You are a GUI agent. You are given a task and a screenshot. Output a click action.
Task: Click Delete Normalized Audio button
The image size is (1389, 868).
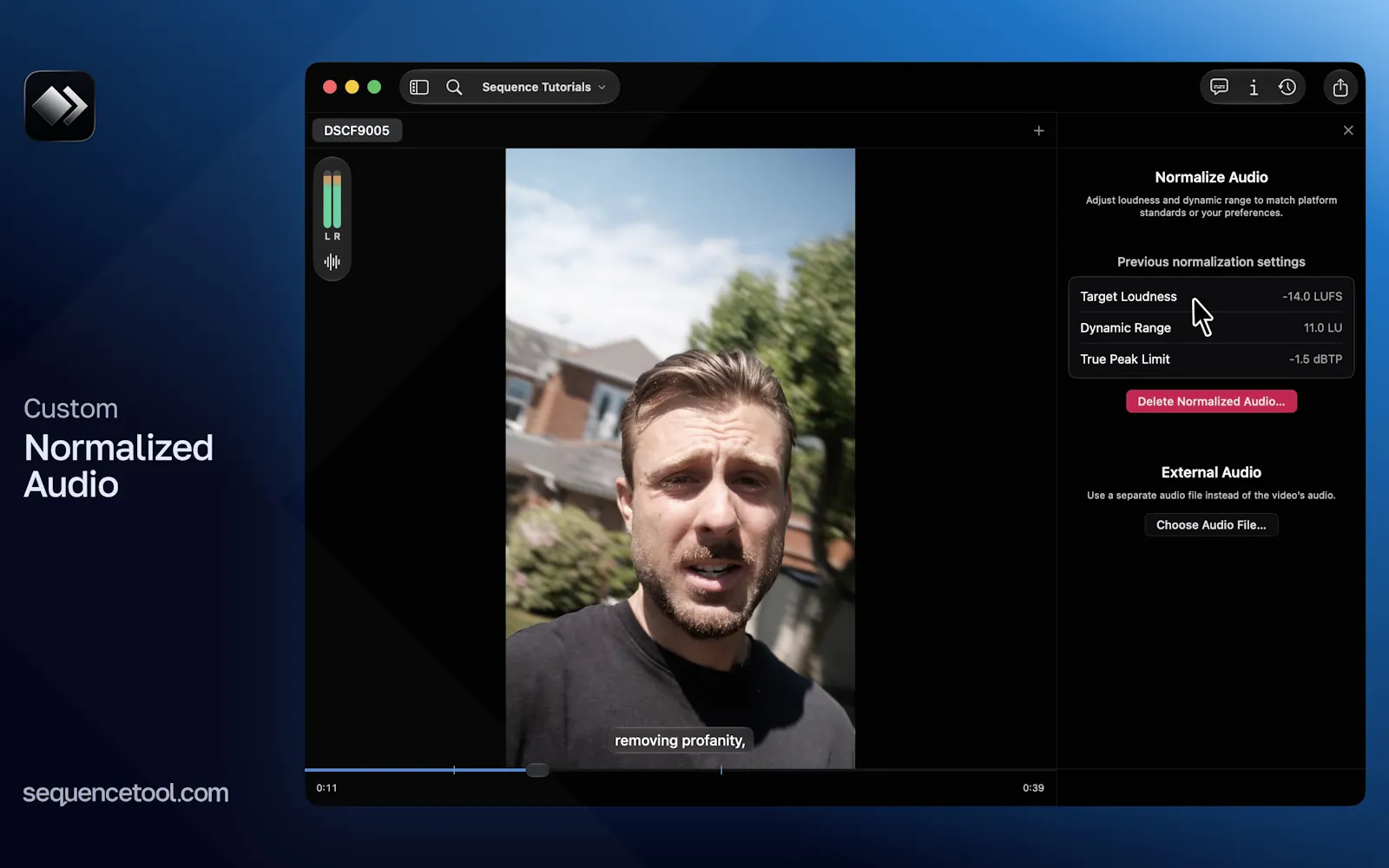click(x=1211, y=401)
